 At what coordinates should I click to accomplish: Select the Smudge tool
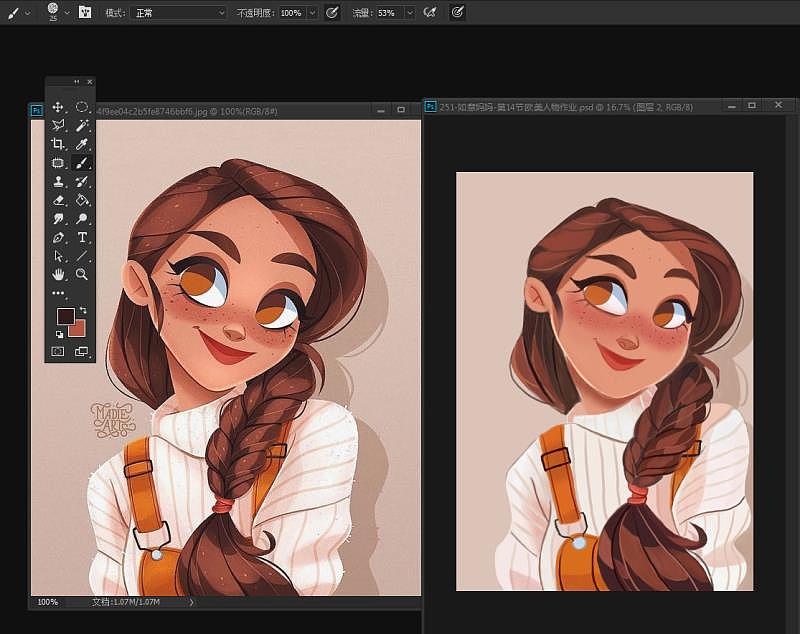pyautogui.click(x=58, y=219)
